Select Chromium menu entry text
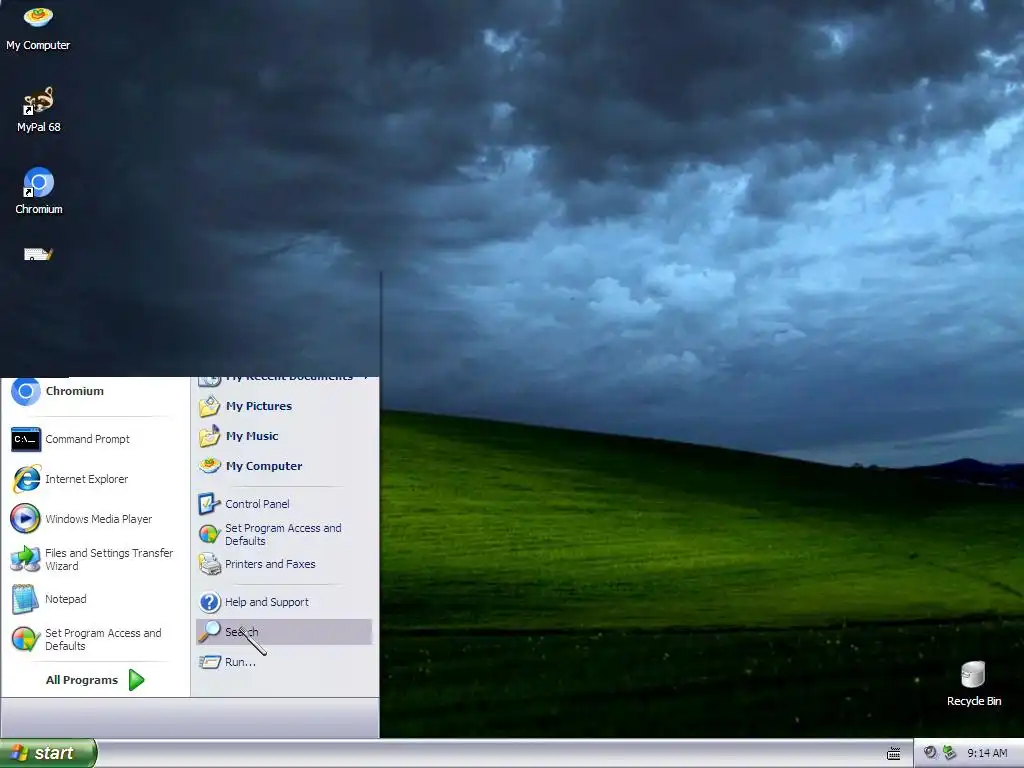This screenshot has width=1024, height=768. 74,391
